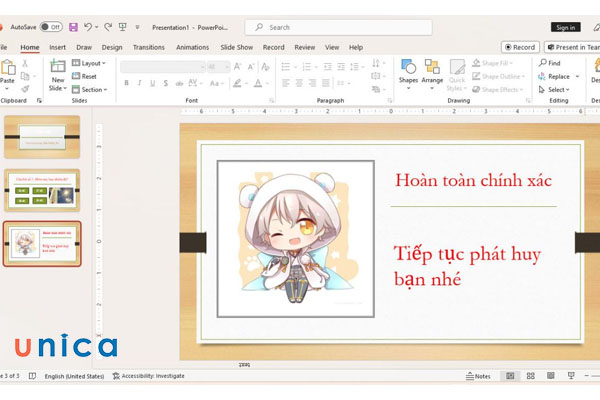Click the Bullets list icon
This screenshot has width=600, height=400.
point(286,67)
